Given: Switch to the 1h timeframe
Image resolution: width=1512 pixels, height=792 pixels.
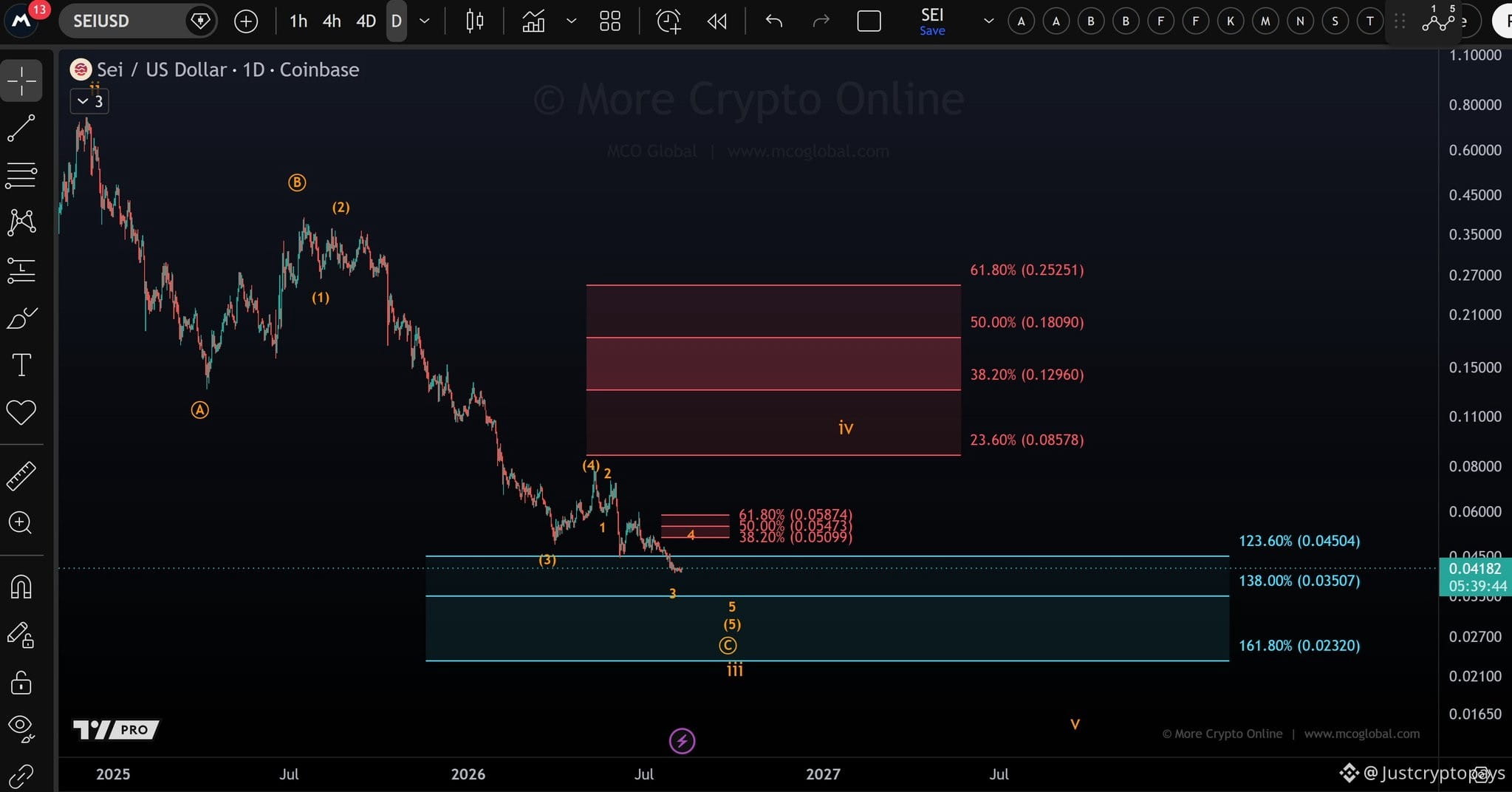Looking at the screenshot, I should click(x=298, y=21).
